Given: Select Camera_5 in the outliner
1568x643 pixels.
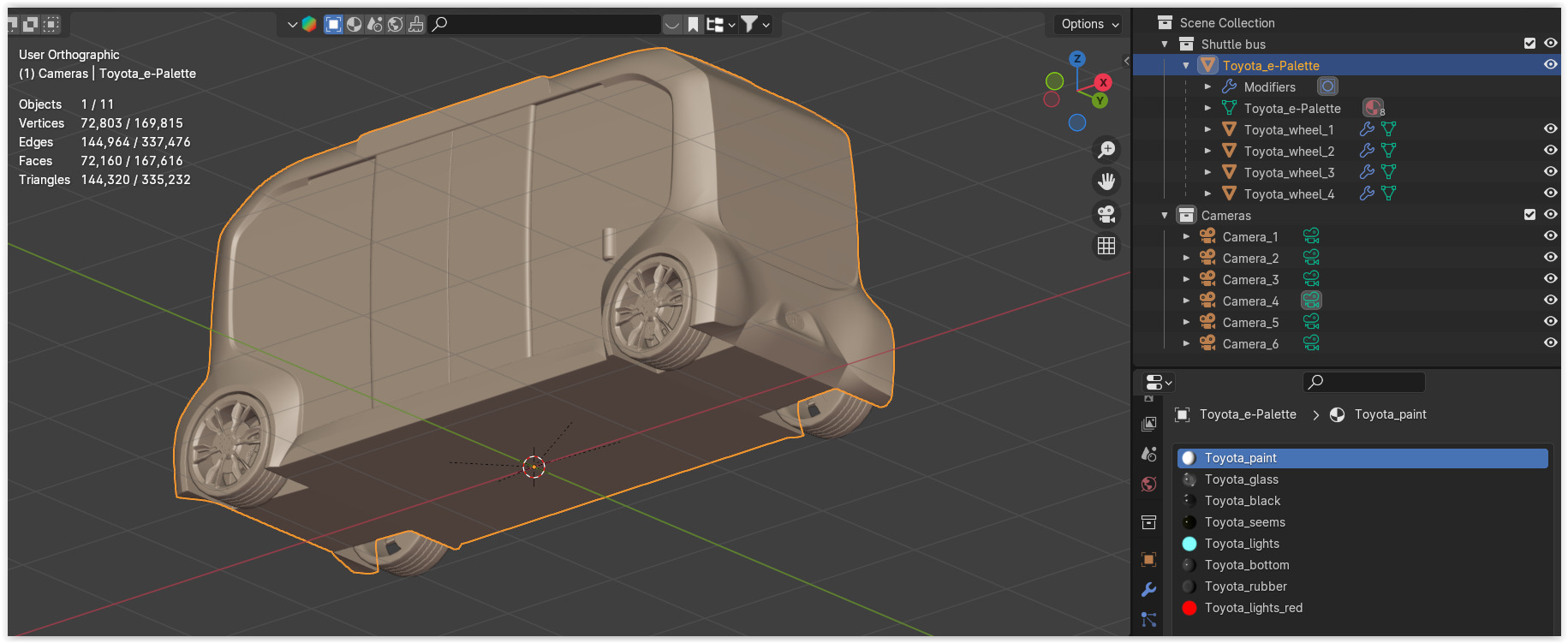Looking at the screenshot, I should [x=1250, y=322].
